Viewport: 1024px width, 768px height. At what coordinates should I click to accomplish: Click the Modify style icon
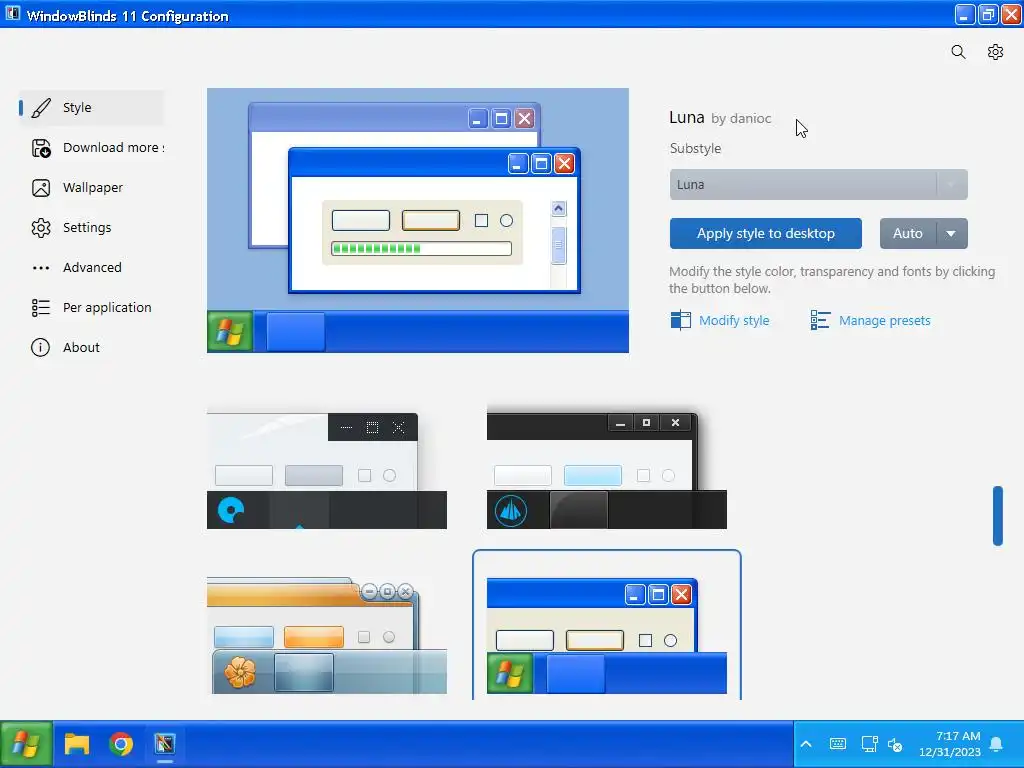[x=680, y=320]
